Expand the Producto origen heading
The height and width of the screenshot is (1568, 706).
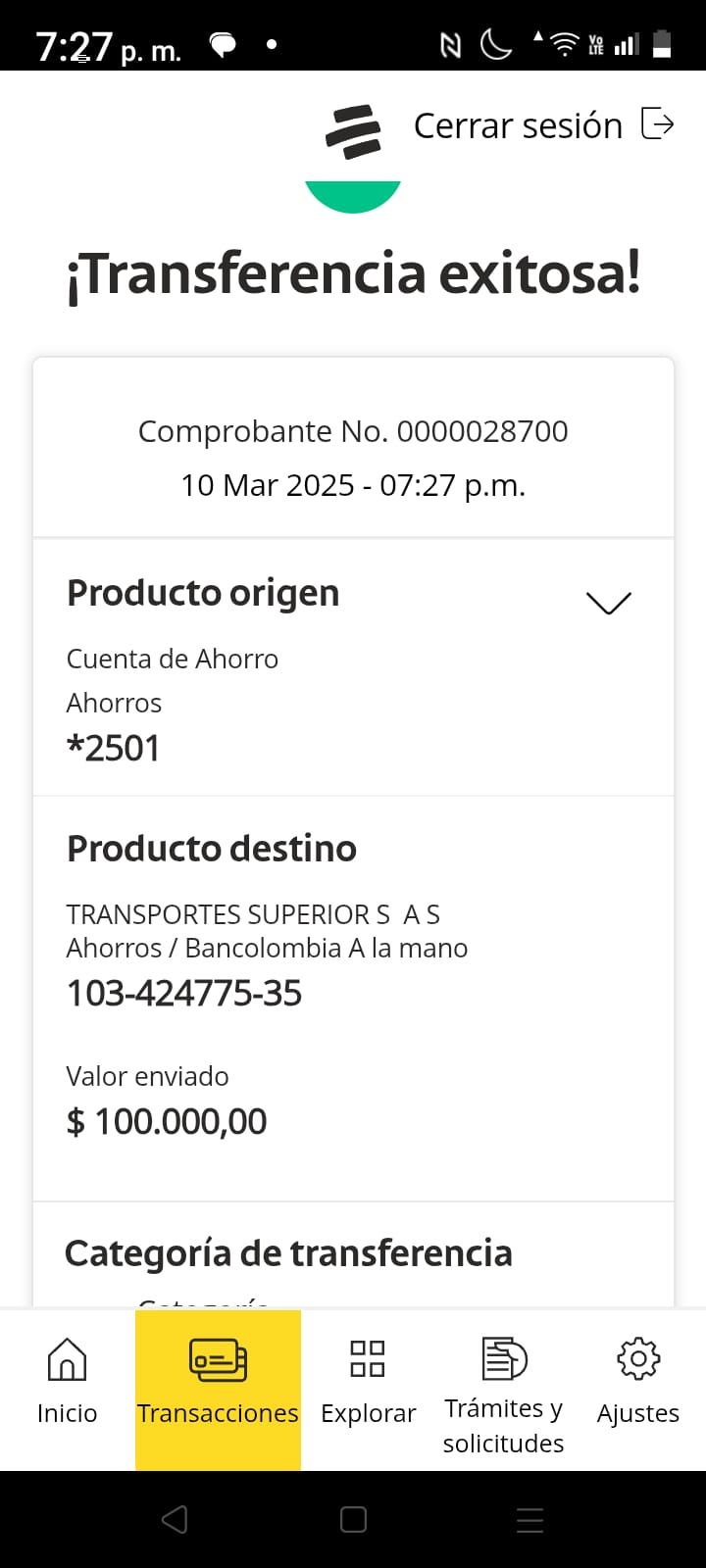203,594
